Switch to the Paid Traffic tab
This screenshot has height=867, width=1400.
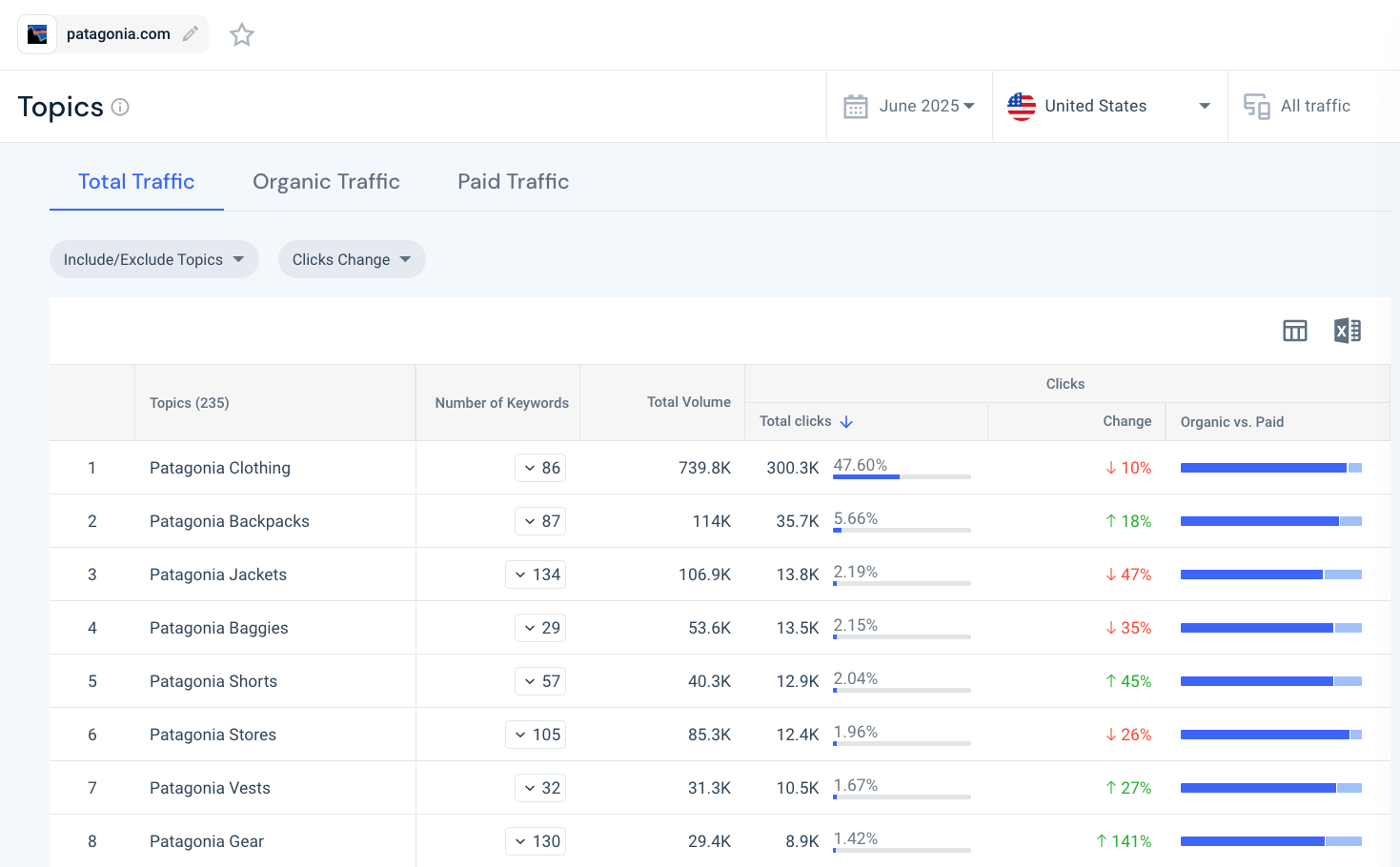point(513,182)
